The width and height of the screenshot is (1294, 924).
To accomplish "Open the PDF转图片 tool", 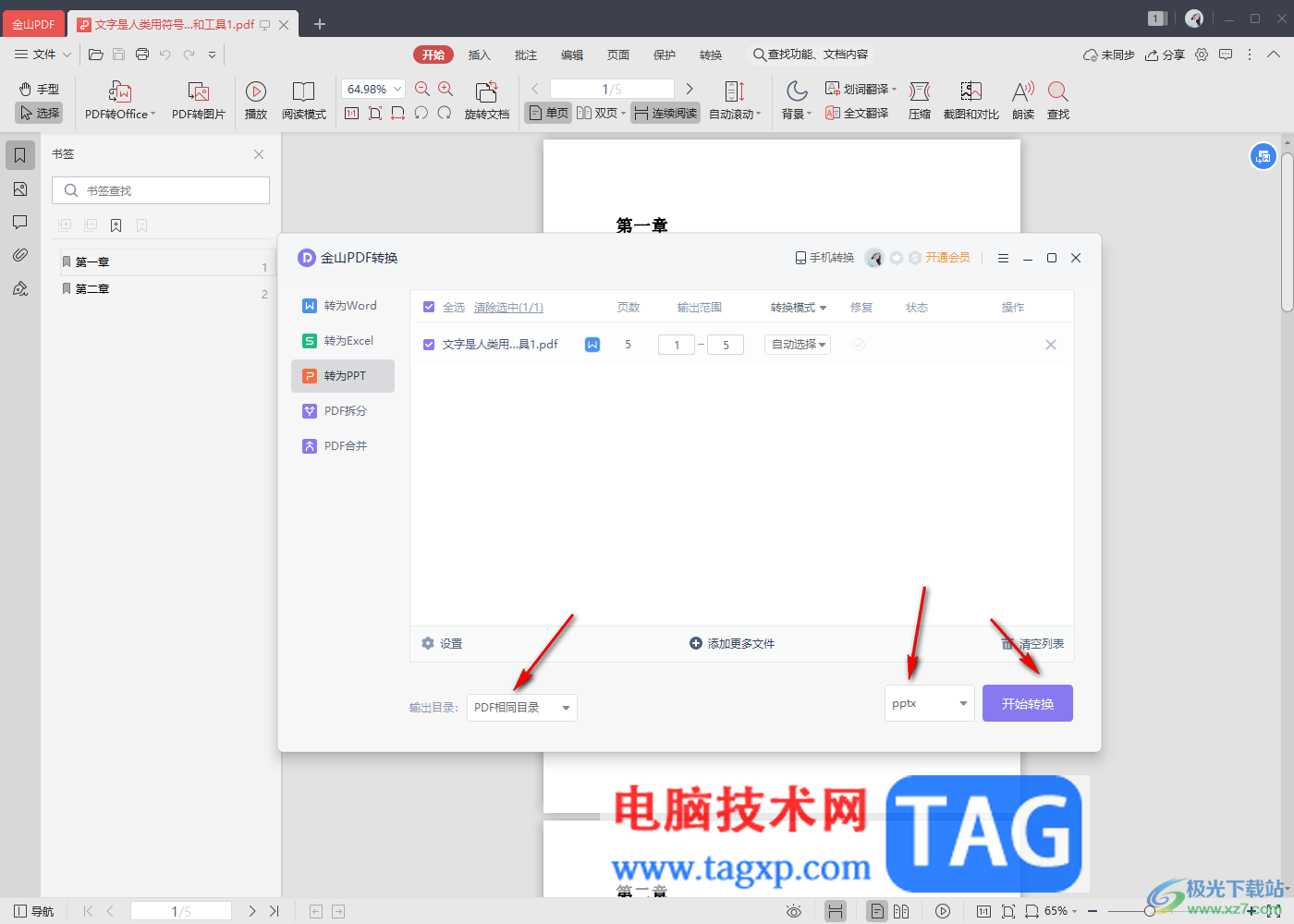I will [x=198, y=100].
